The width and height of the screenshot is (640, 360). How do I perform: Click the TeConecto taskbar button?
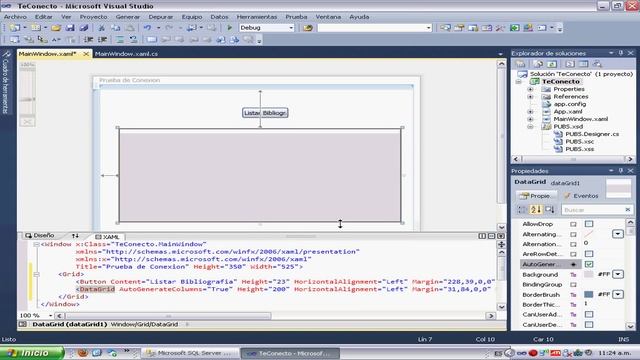click(x=290, y=353)
